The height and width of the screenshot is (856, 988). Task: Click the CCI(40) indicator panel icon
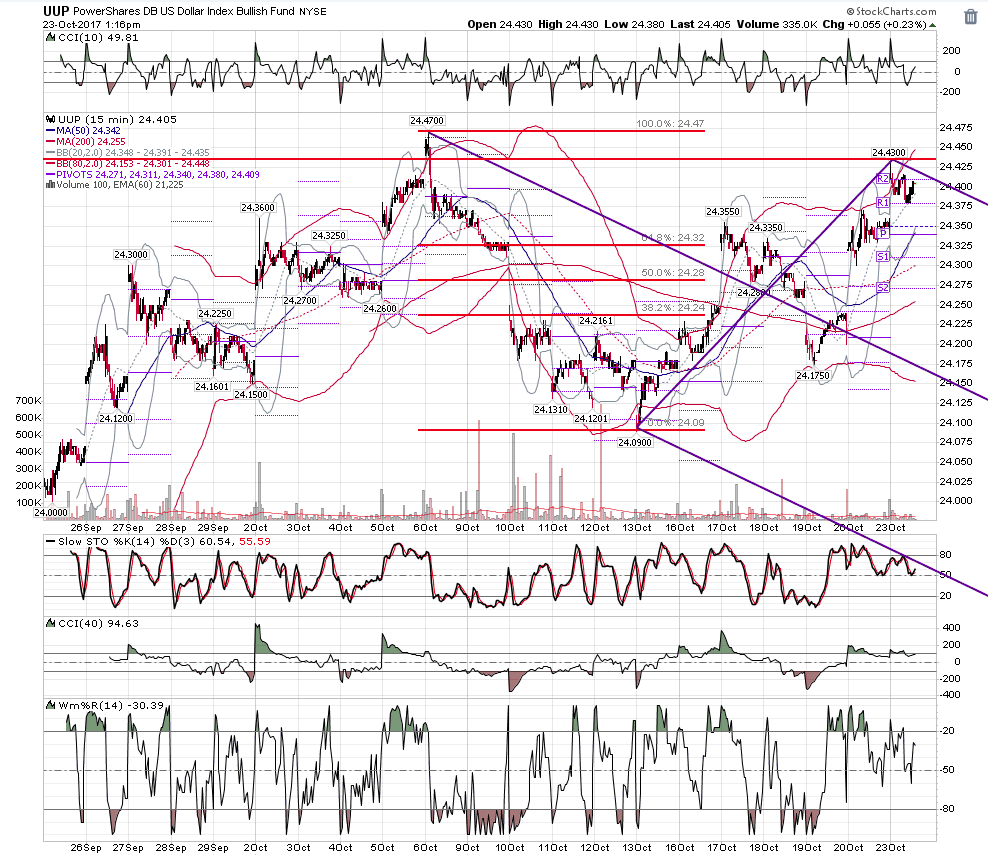click(50, 624)
